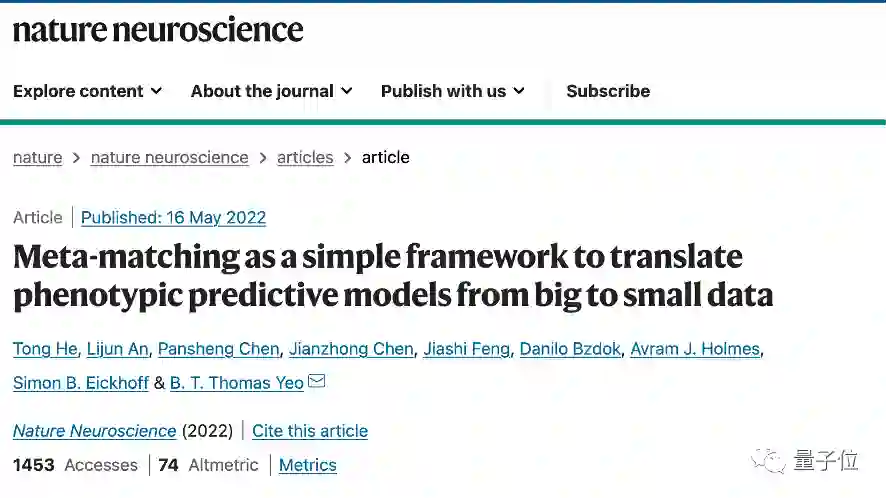Click the Nature Neuroscience journal citation link
887x499 pixels.
point(95,431)
